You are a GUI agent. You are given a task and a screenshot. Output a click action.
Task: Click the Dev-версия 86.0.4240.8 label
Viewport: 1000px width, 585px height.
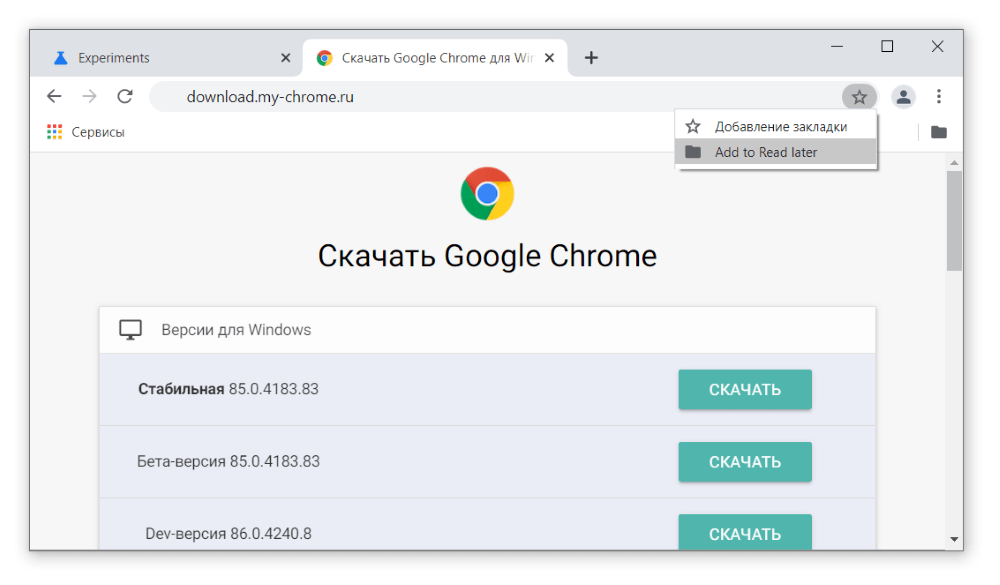[x=228, y=533]
